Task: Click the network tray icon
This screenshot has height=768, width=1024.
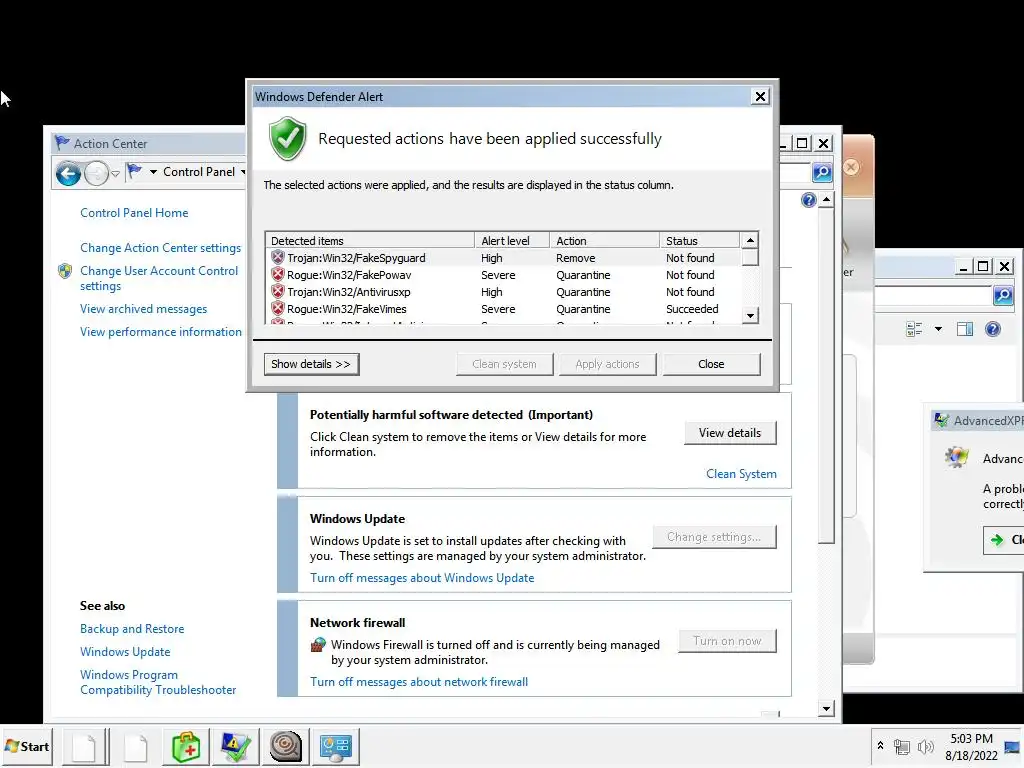Action: pyautogui.click(x=901, y=746)
